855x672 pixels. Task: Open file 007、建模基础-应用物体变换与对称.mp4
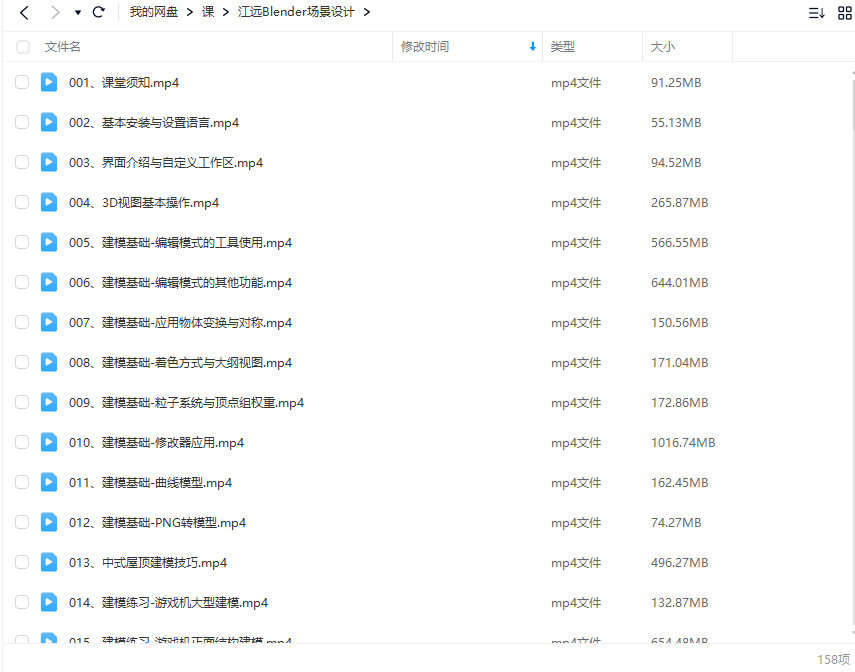(180, 322)
